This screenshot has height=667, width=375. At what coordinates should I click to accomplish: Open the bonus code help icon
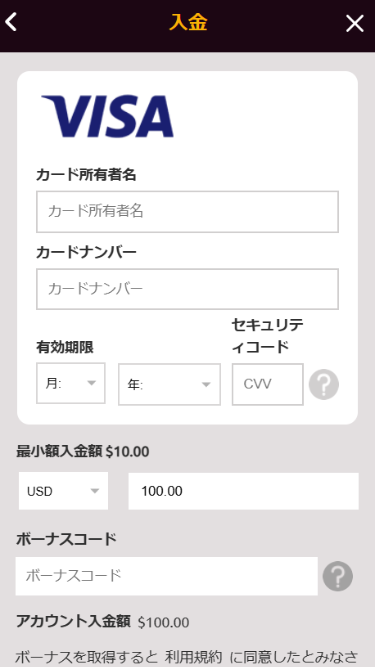(338, 576)
